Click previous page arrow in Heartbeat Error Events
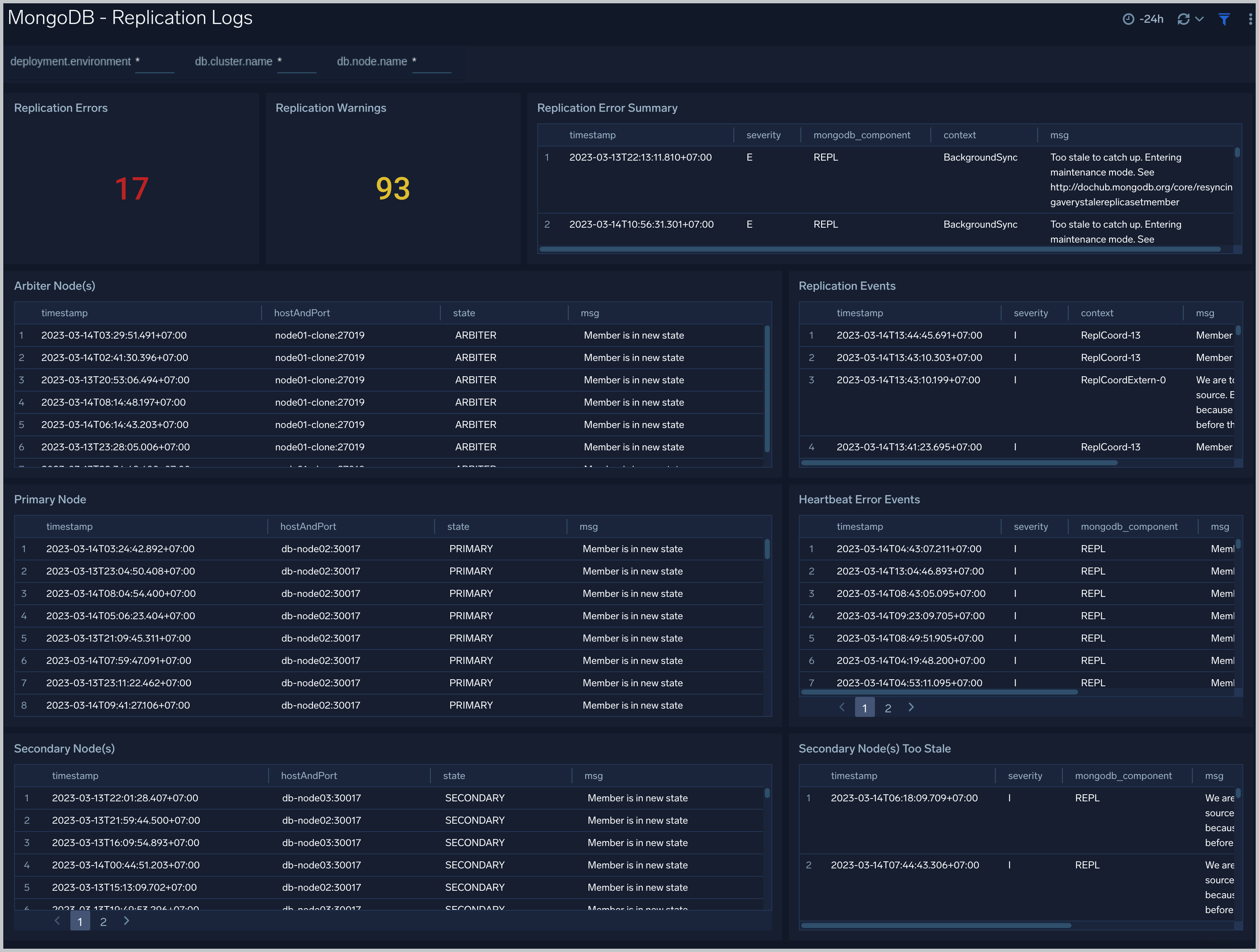The height and width of the screenshot is (952, 1259). [x=842, y=707]
